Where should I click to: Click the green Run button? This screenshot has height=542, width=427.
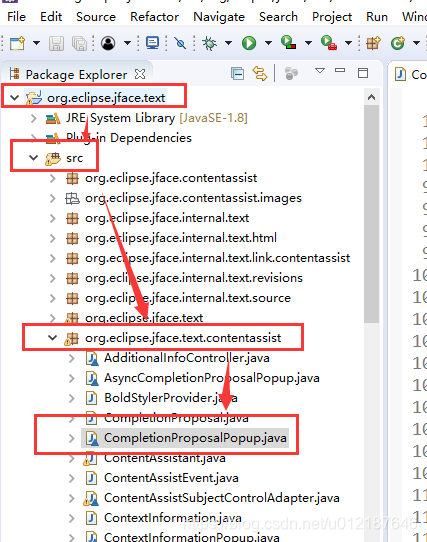pos(249,43)
